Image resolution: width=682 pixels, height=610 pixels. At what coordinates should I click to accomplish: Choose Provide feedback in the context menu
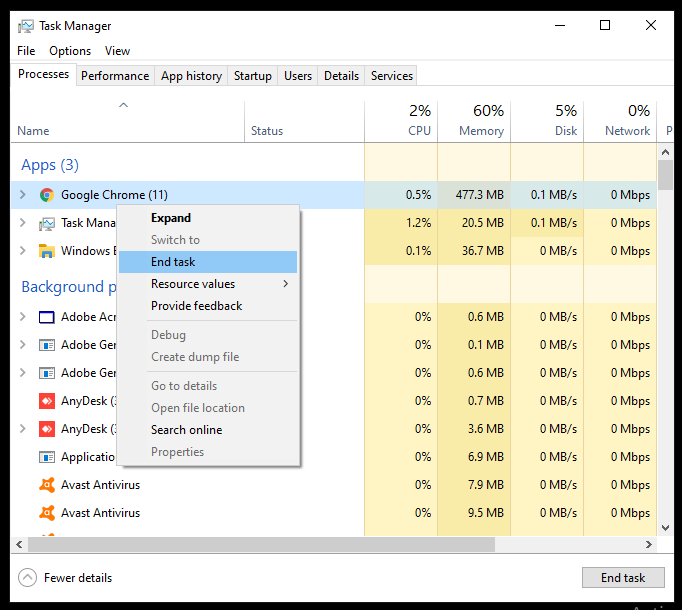tap(208, 306)
